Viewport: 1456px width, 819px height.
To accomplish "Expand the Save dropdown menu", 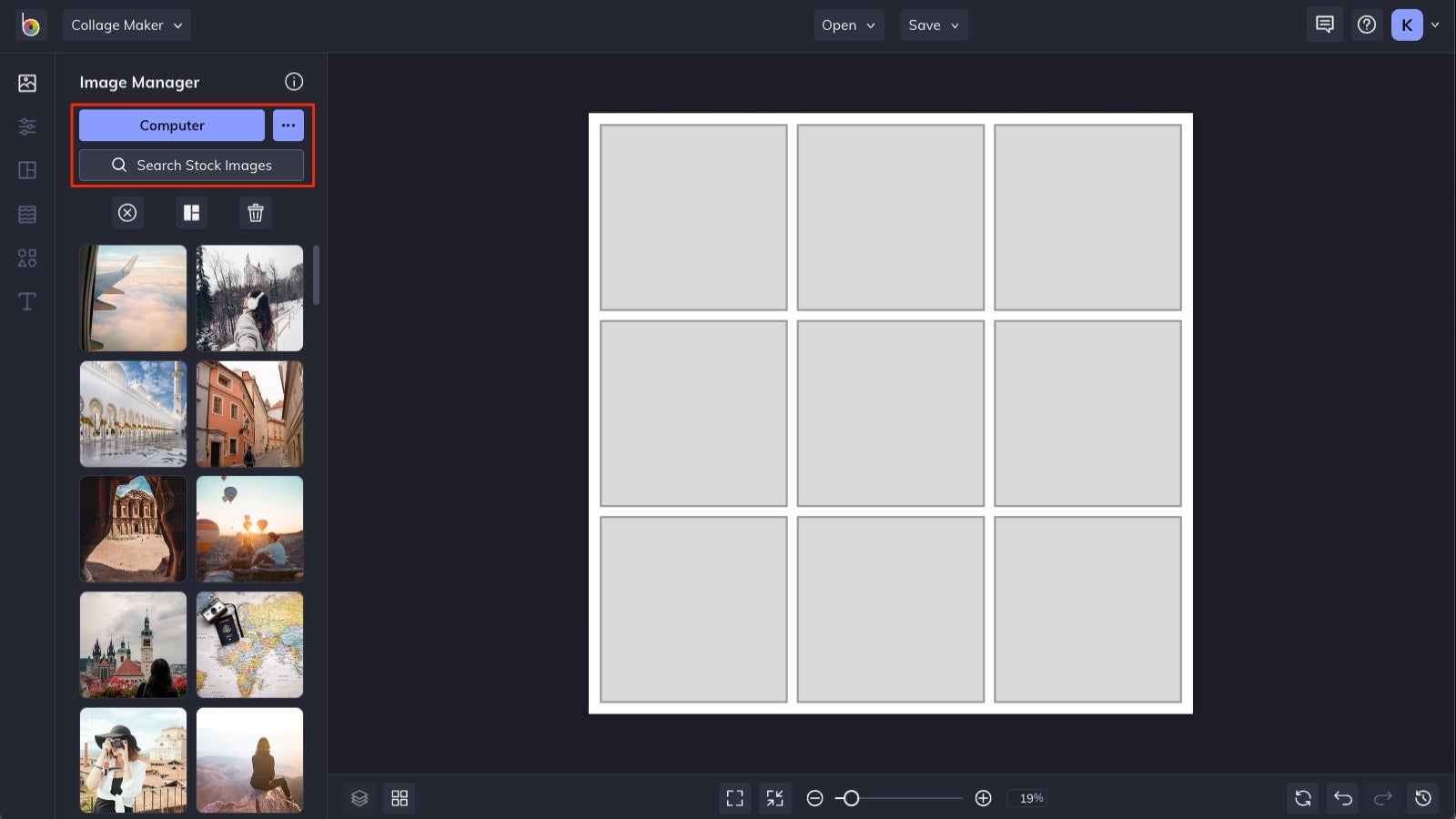I will pyautogui.click(x=934, y=25).
